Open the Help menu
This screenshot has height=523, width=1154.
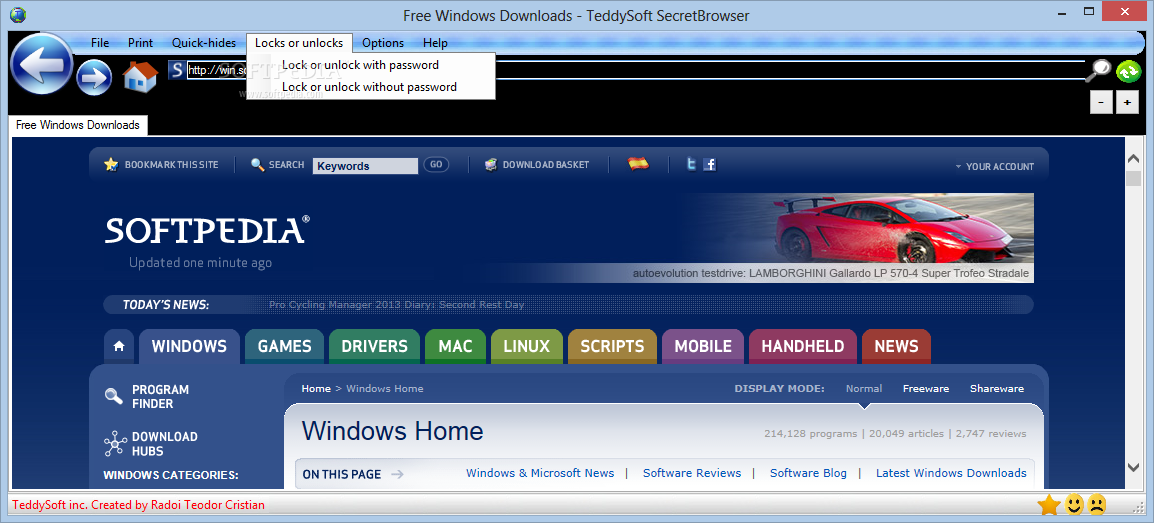pyautogui.click(x=436, y=43)
